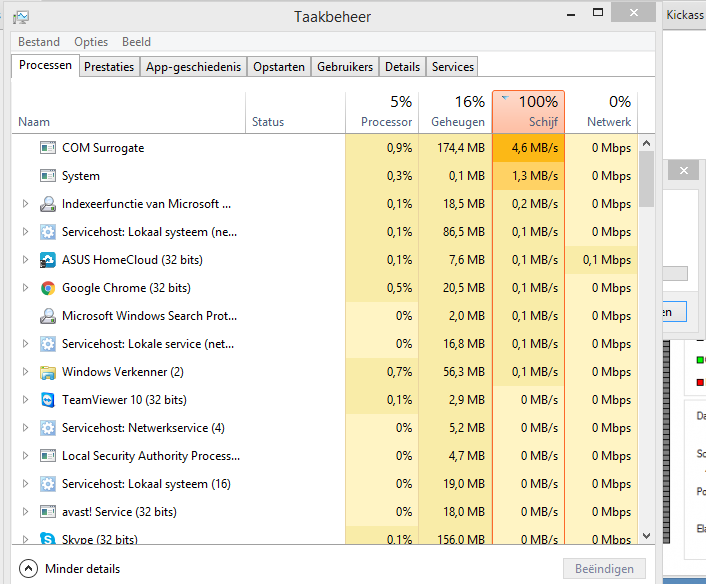Viewport: 706px width, 584px height.
Task: Open the Opties menu
Action: (x=91, y=42)
